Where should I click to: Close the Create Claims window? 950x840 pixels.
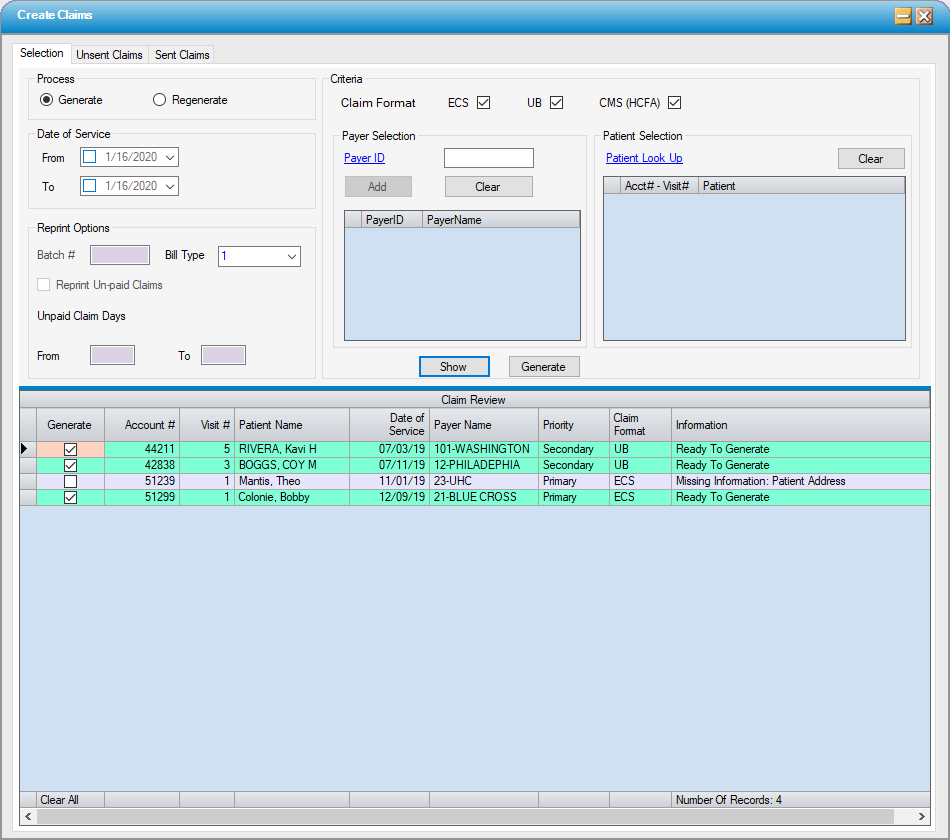point(924,16)
